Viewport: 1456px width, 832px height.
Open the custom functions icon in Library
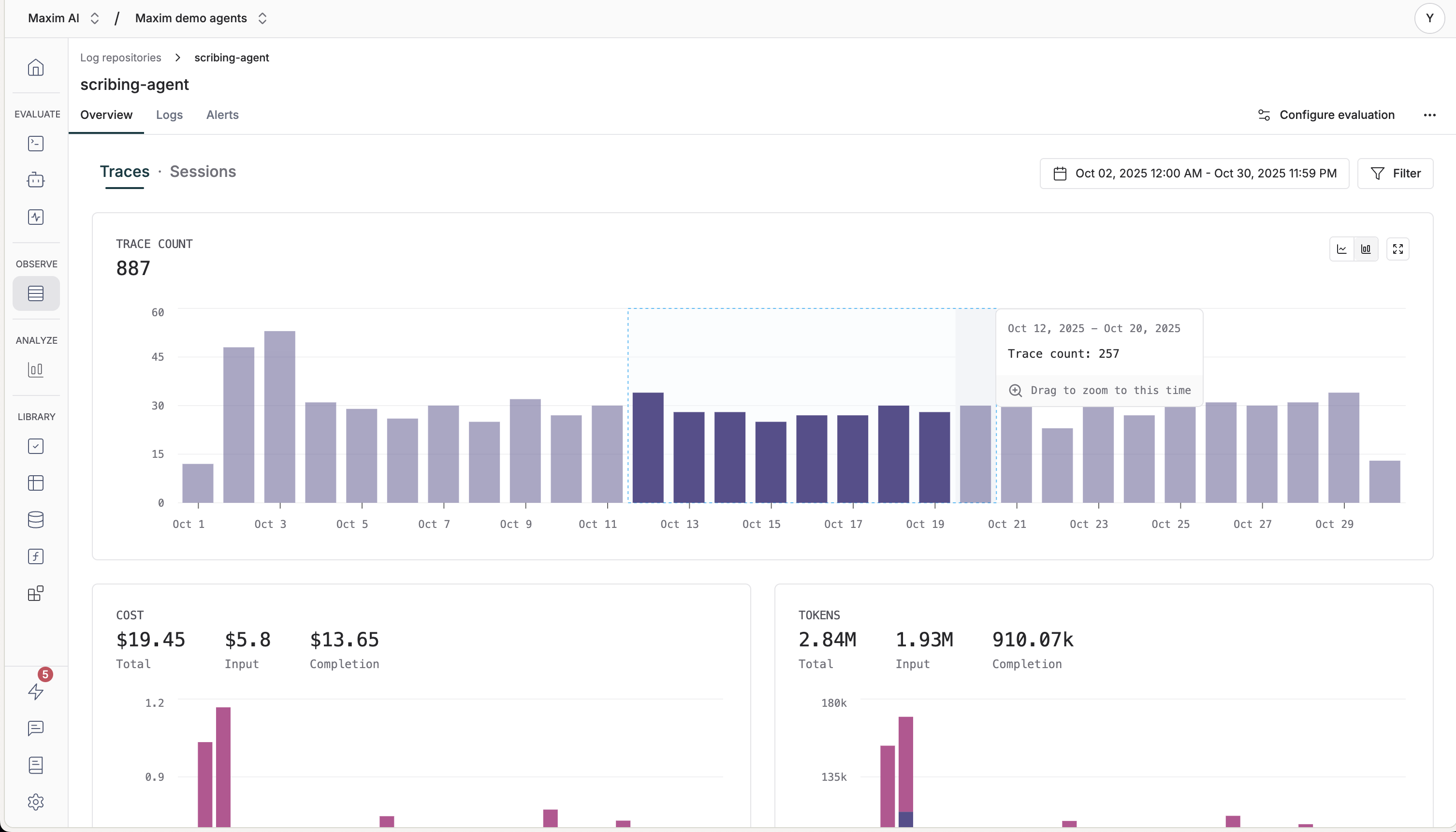35,556
